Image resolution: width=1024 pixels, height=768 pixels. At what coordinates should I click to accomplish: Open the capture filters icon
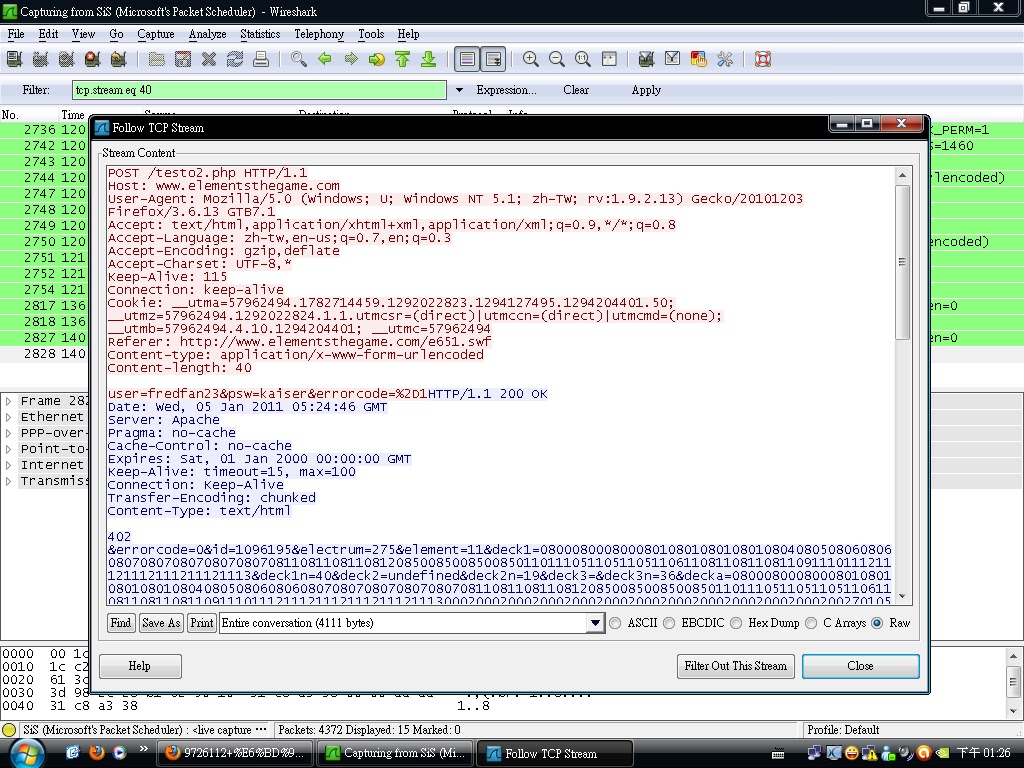coord(647,59)
